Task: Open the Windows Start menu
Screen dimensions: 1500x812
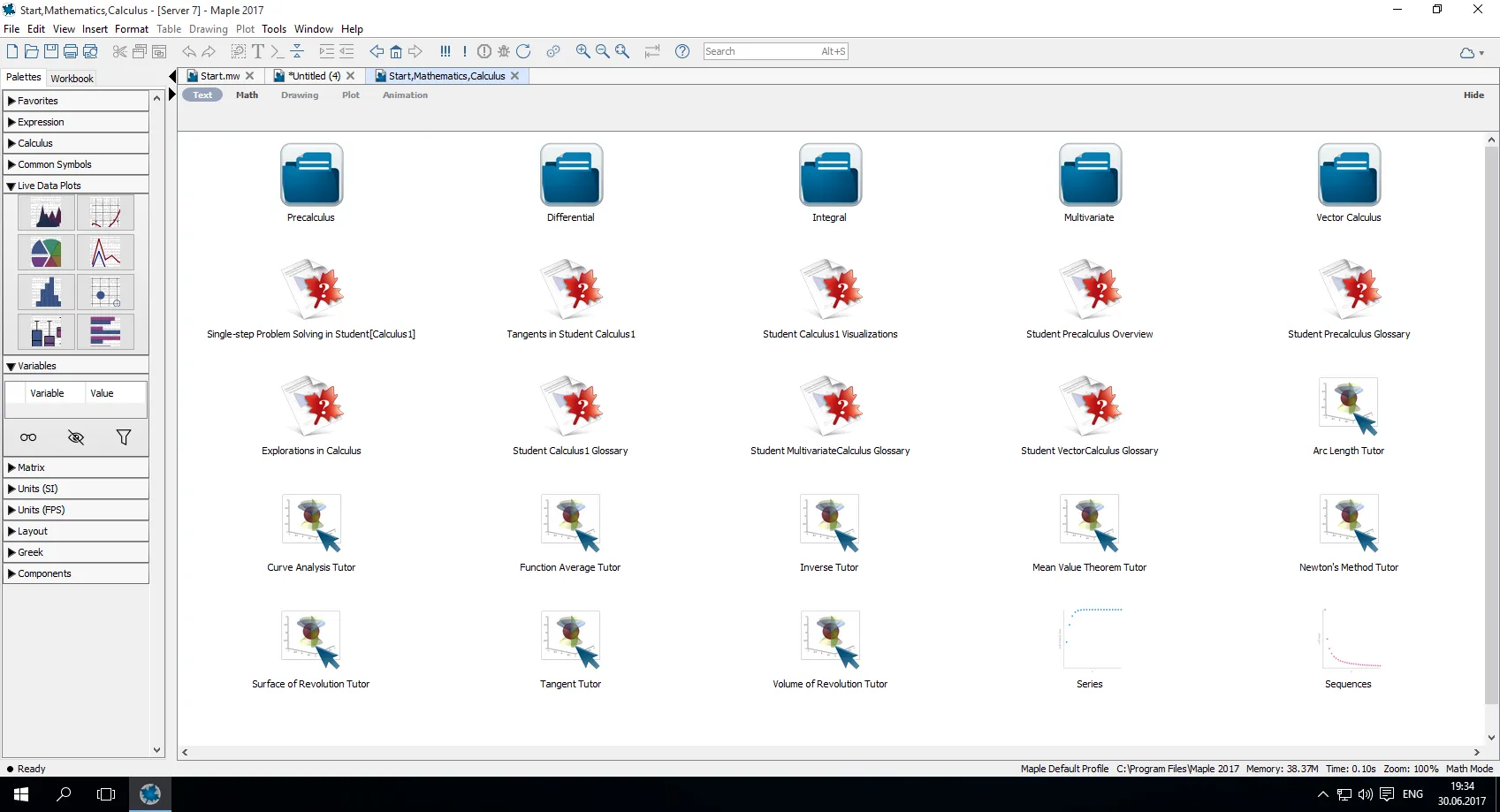Action: (x=21, y=794)
